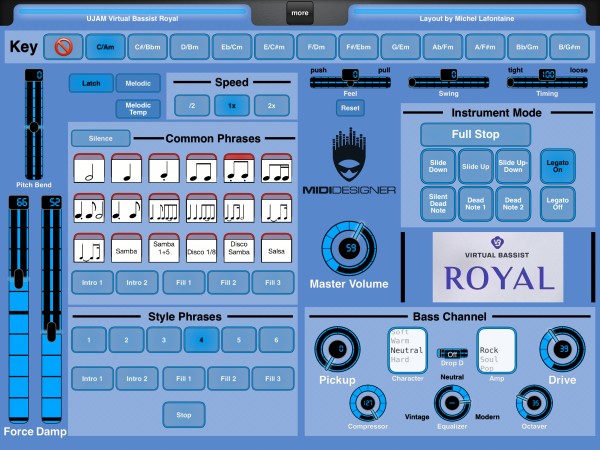Turn Legato Off
The width and height of the screenshot is (600, 450).
coord(558,204)
